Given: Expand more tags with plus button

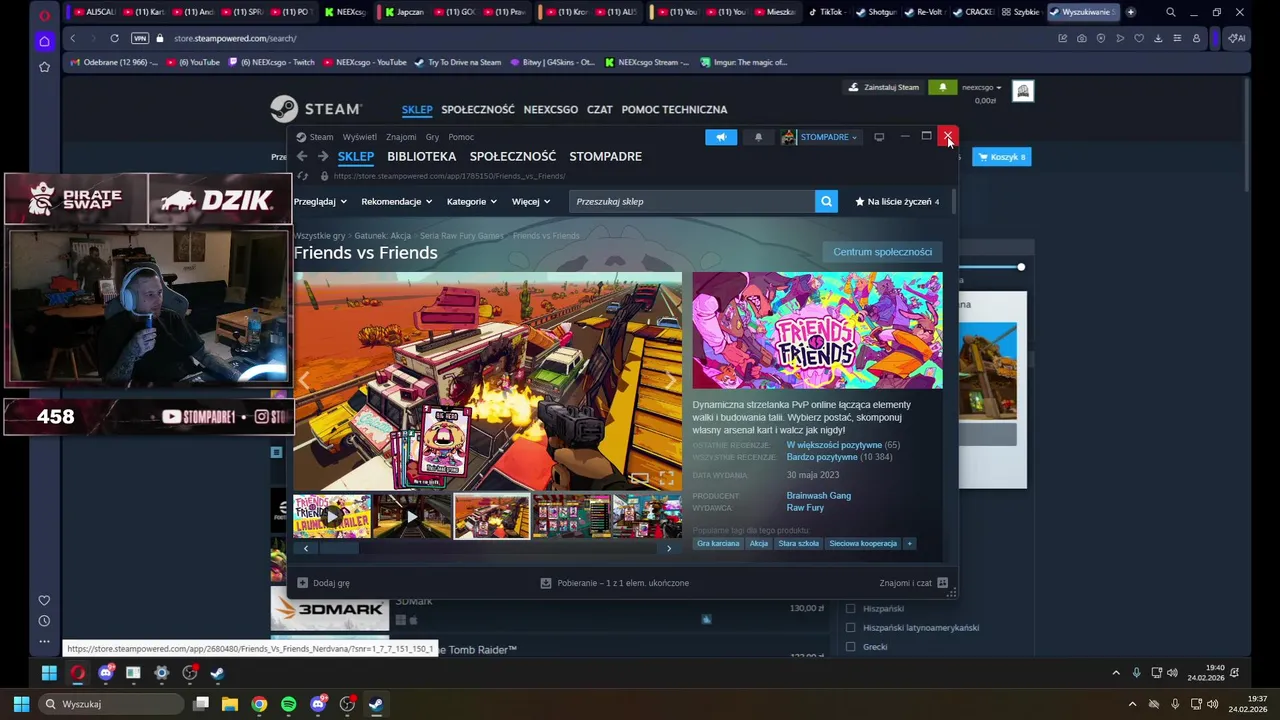Looking at the screenshot, I should coord(909,543).
